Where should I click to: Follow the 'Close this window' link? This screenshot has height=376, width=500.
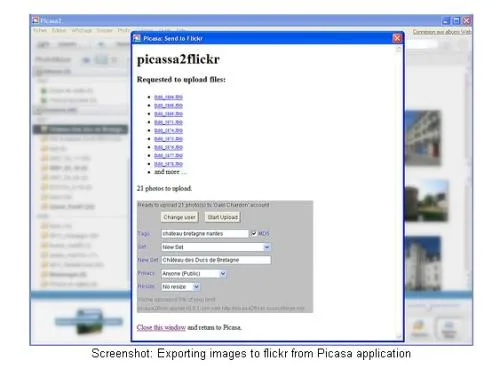tap(161, 327)
